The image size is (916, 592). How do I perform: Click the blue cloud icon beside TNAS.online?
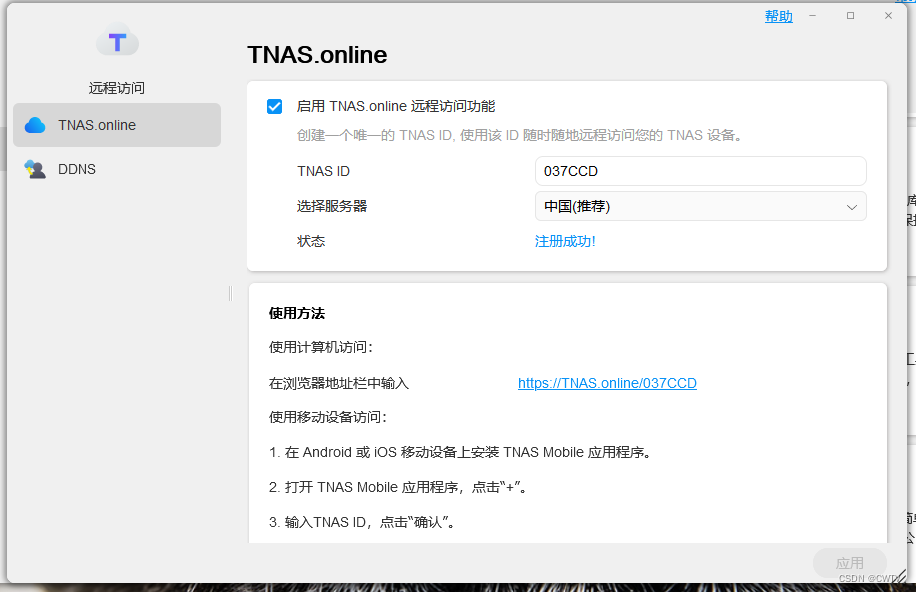tap(35, 125)
